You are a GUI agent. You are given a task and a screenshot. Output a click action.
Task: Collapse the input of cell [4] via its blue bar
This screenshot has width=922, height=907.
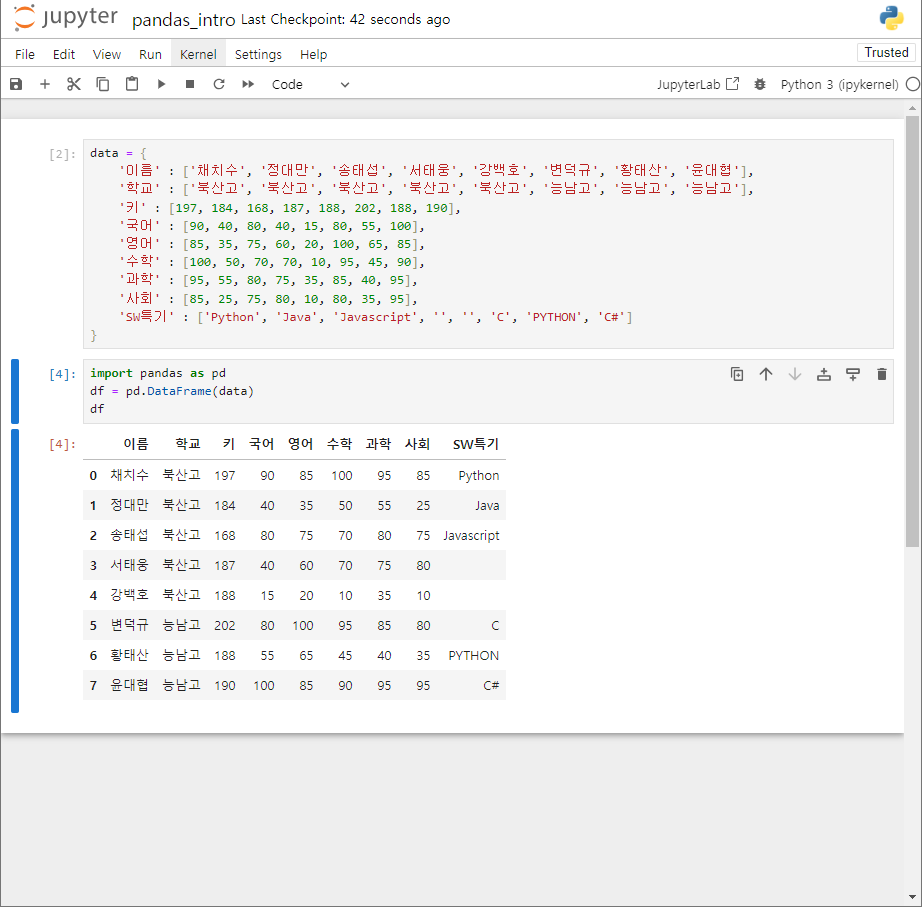coord(15,391)
